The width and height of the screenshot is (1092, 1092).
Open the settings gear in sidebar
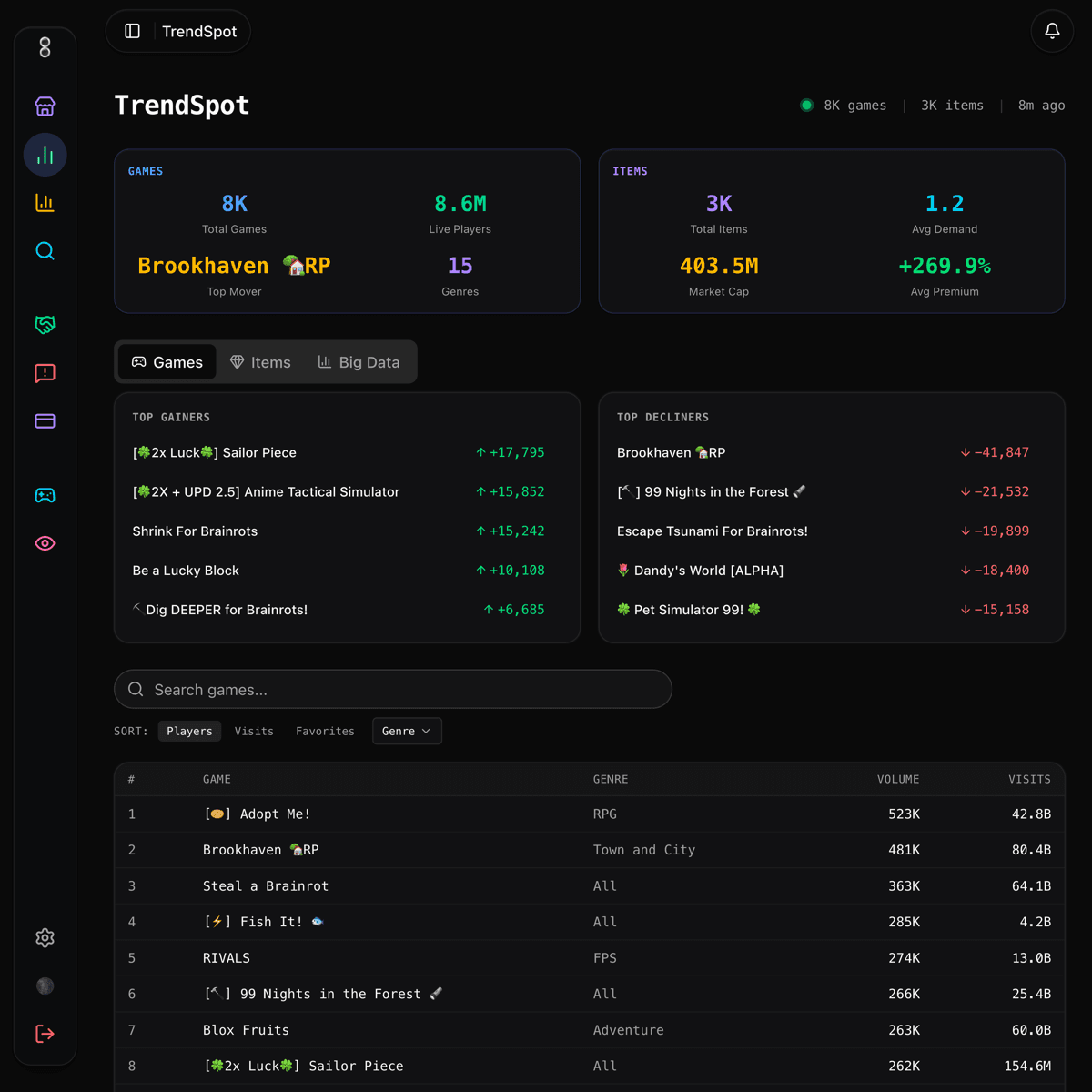pyautogui.click(x=45, y=937)
